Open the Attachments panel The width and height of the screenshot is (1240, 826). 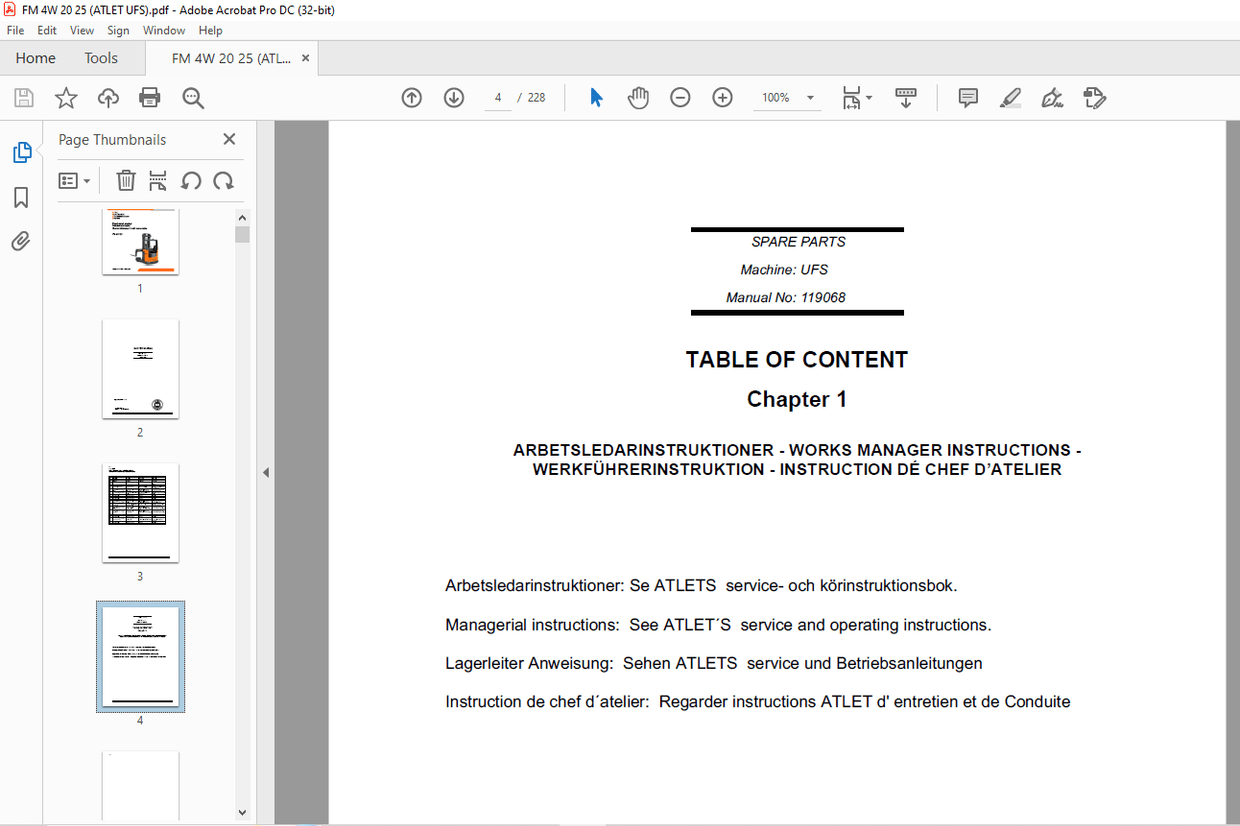point(22,240)
